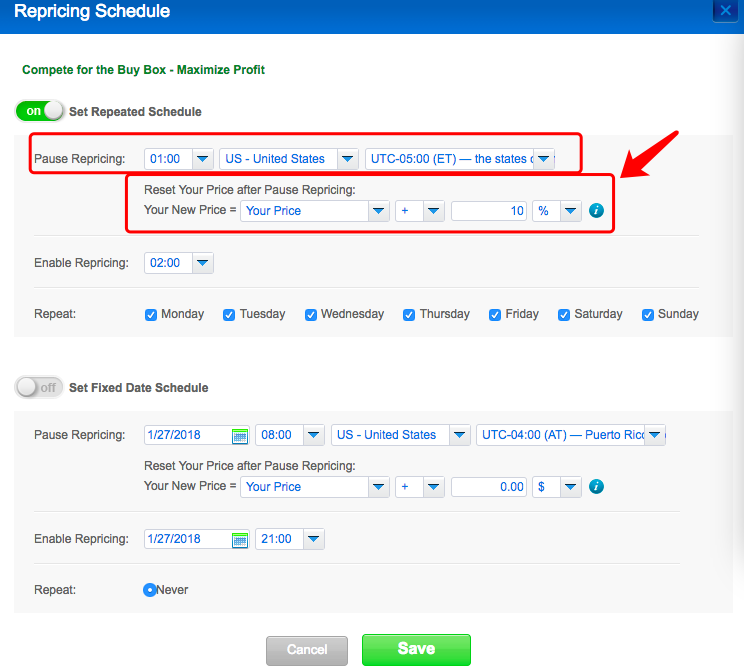The width and height of the screenshot is (744, 666).
Task: Uncheck the Sunday repeat checkbox
Action: pos(648,315)
